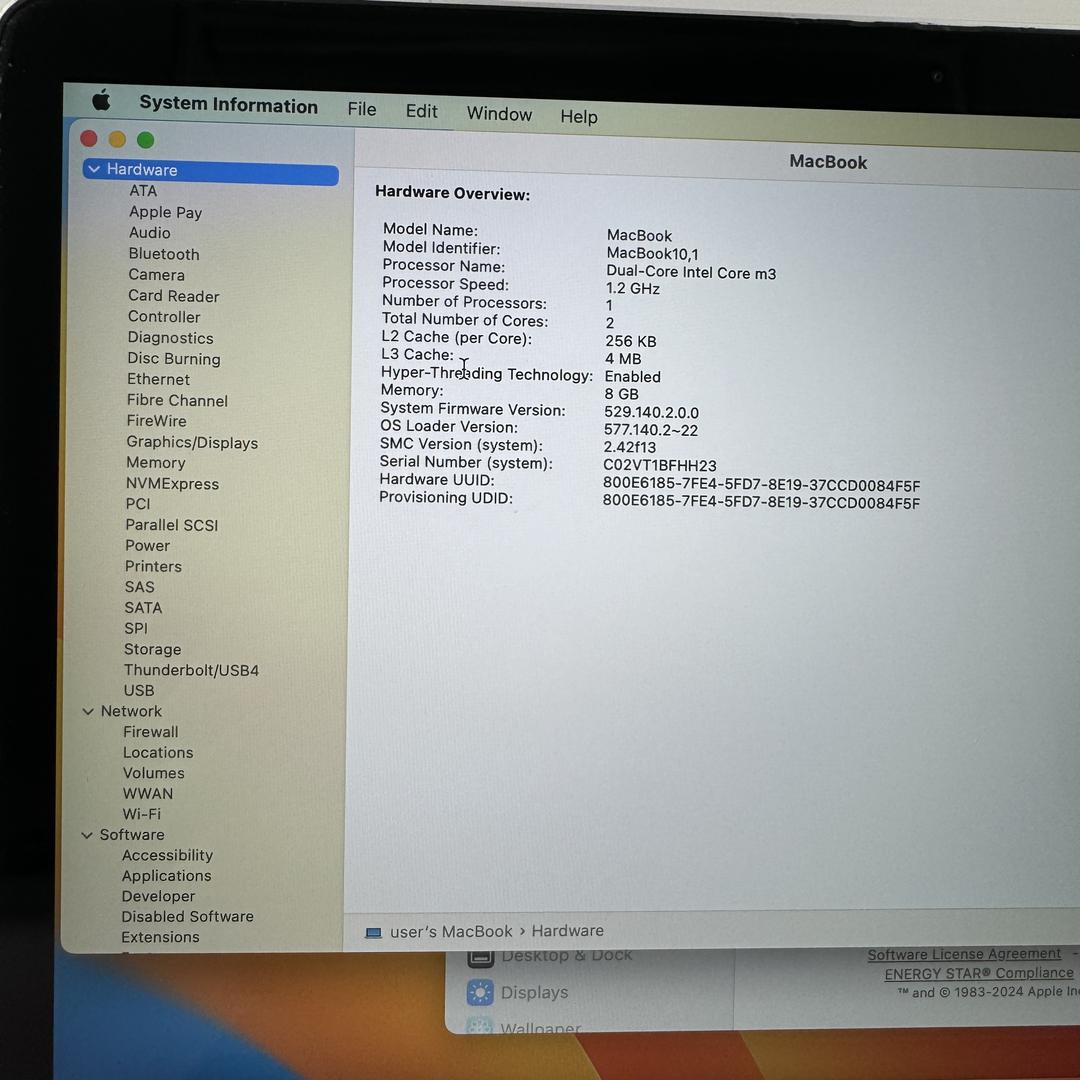Select Audio in the sidebar
Image resolution: width=1080 pixels, height=1080 pixels.
coord(149,233)
